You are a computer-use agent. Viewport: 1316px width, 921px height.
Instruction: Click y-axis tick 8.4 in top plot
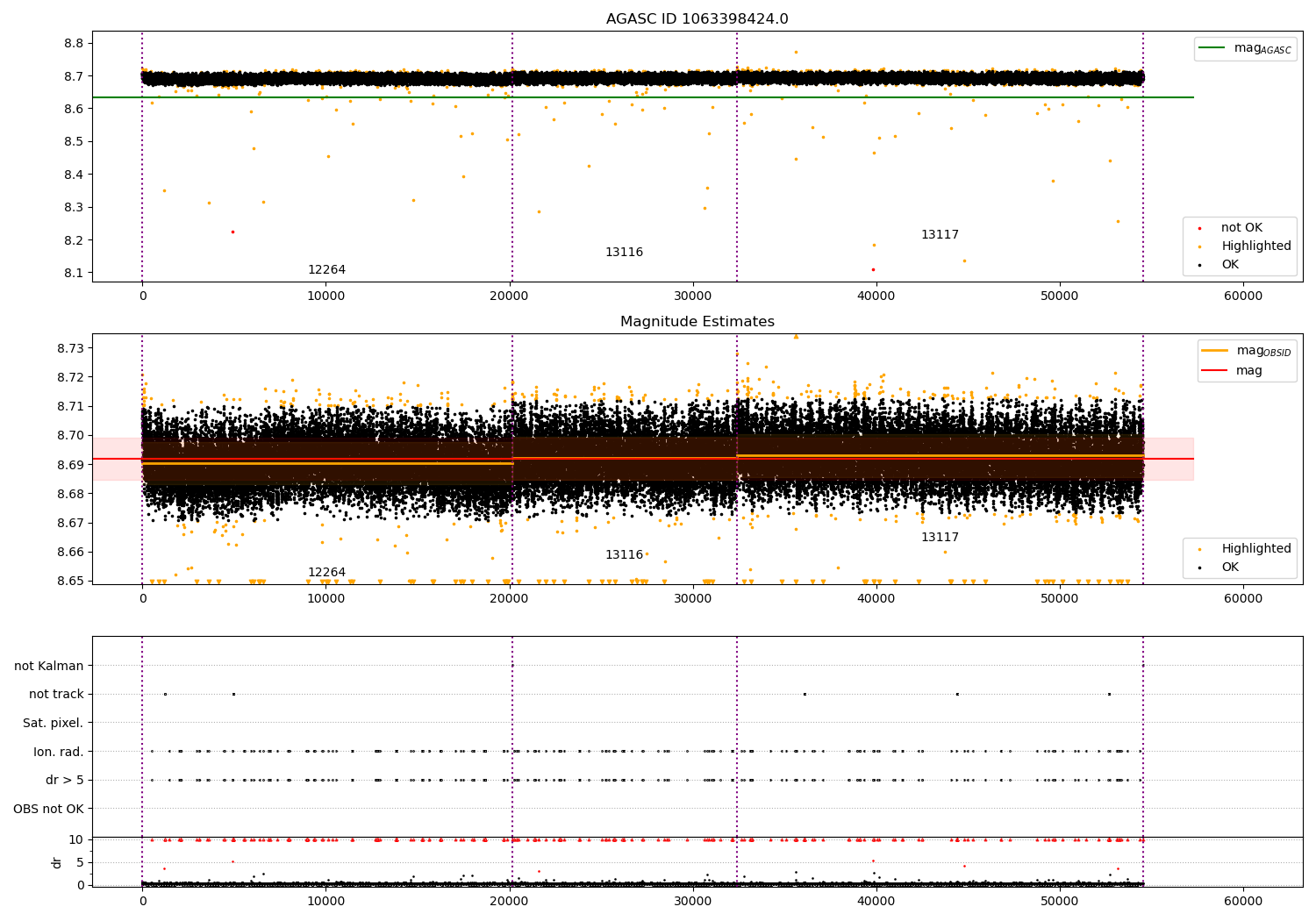pos(75,175)
